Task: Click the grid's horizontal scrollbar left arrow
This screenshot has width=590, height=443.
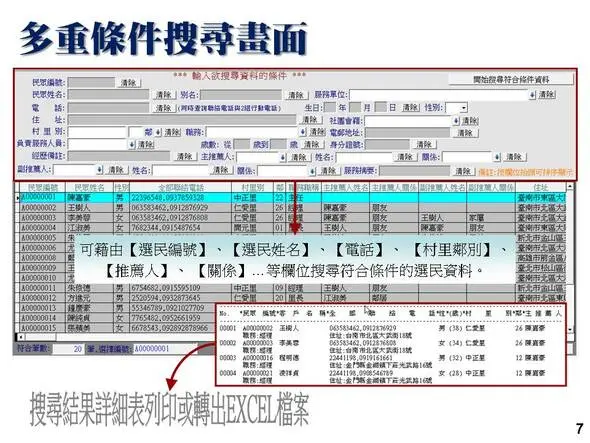Action: point(21,337)
